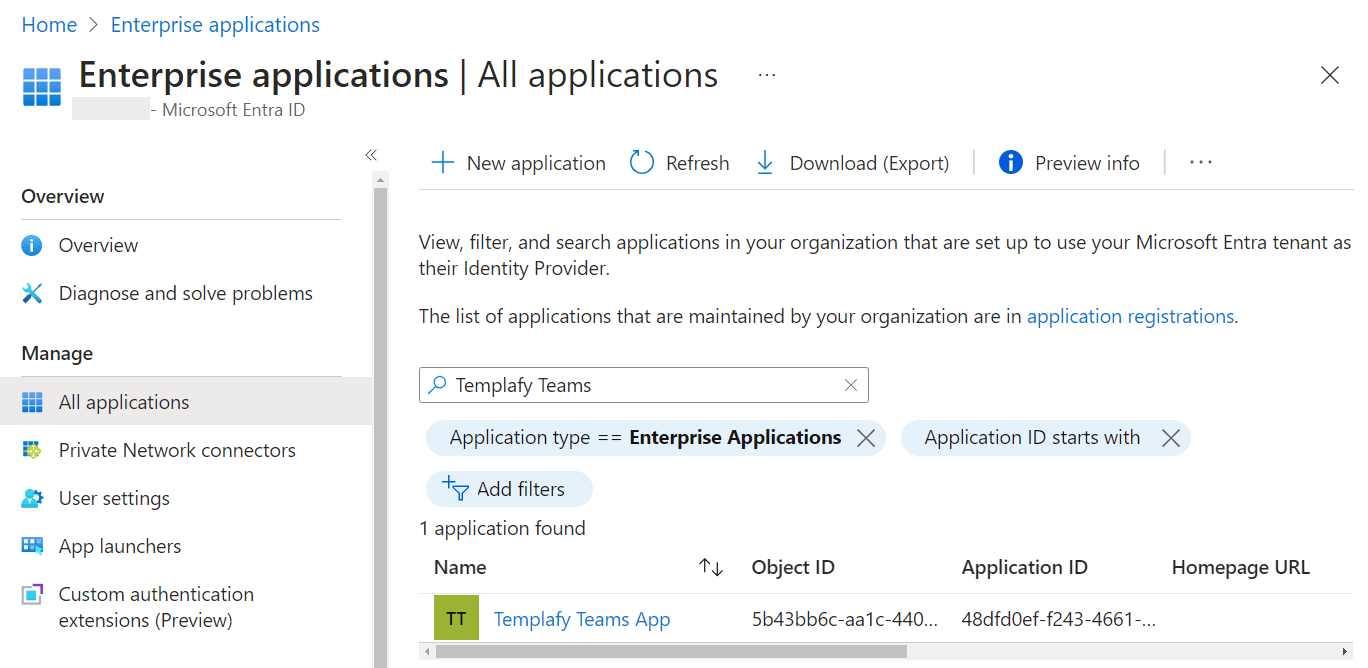1368x668 pixels.
Task: Click Add filters below the filter pills
Action: (509, 488)
